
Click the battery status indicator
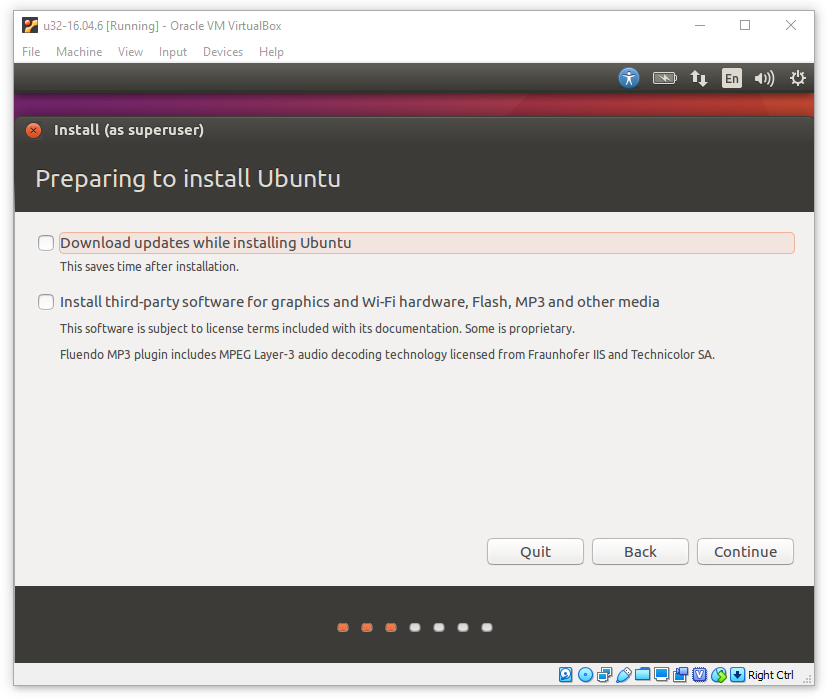pos(664,78)
